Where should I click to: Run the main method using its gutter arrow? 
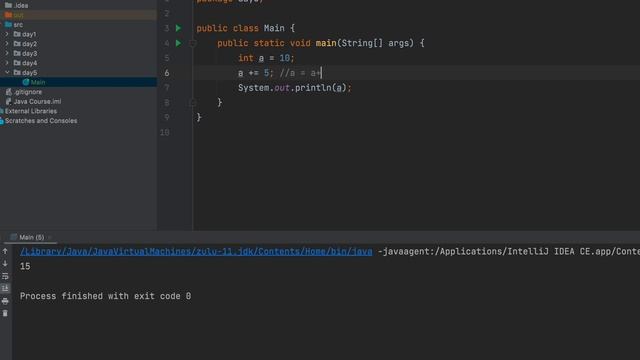(x=178, y=43)
